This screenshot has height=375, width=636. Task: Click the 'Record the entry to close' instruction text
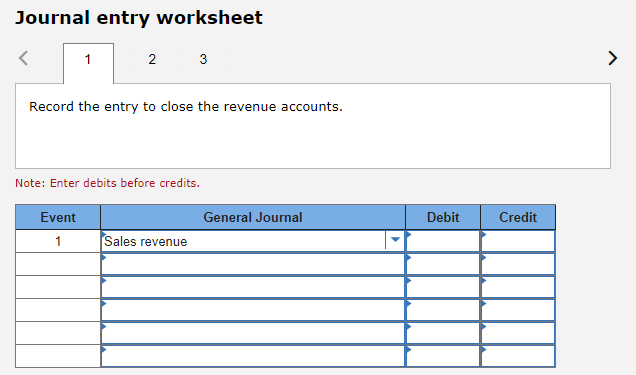pyautogui.click(x=186, y=107)
